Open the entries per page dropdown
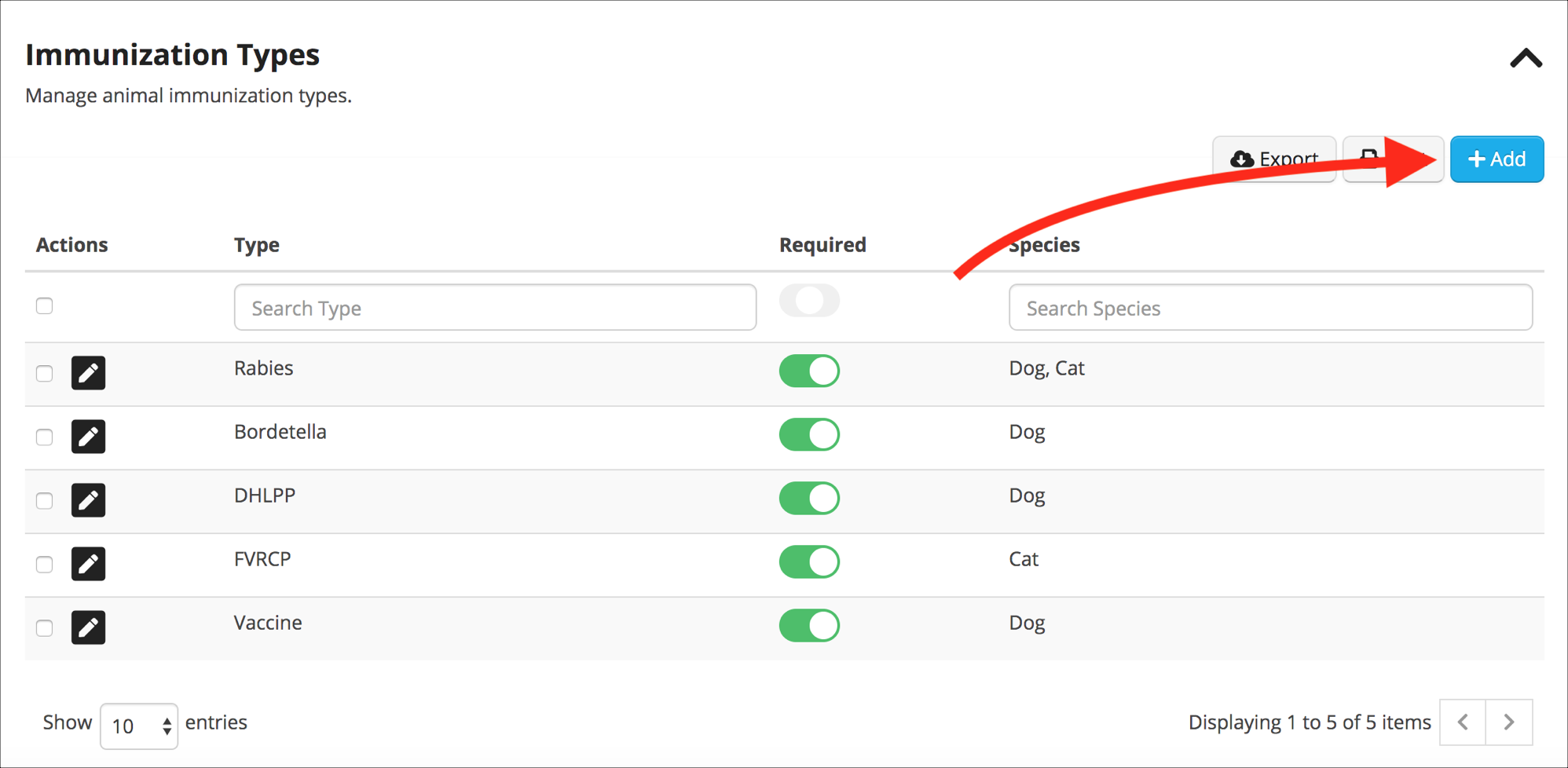Viewport: 1568px width, 768px height. (x=139, y=726)
